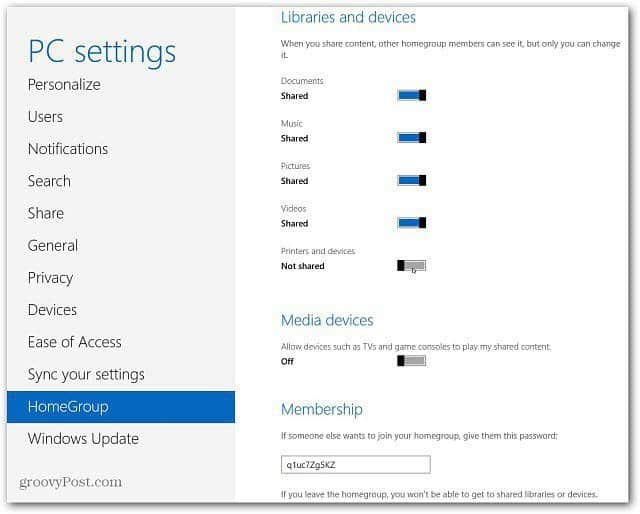
Task: Click the Membership heading
Action: (322, 409)
